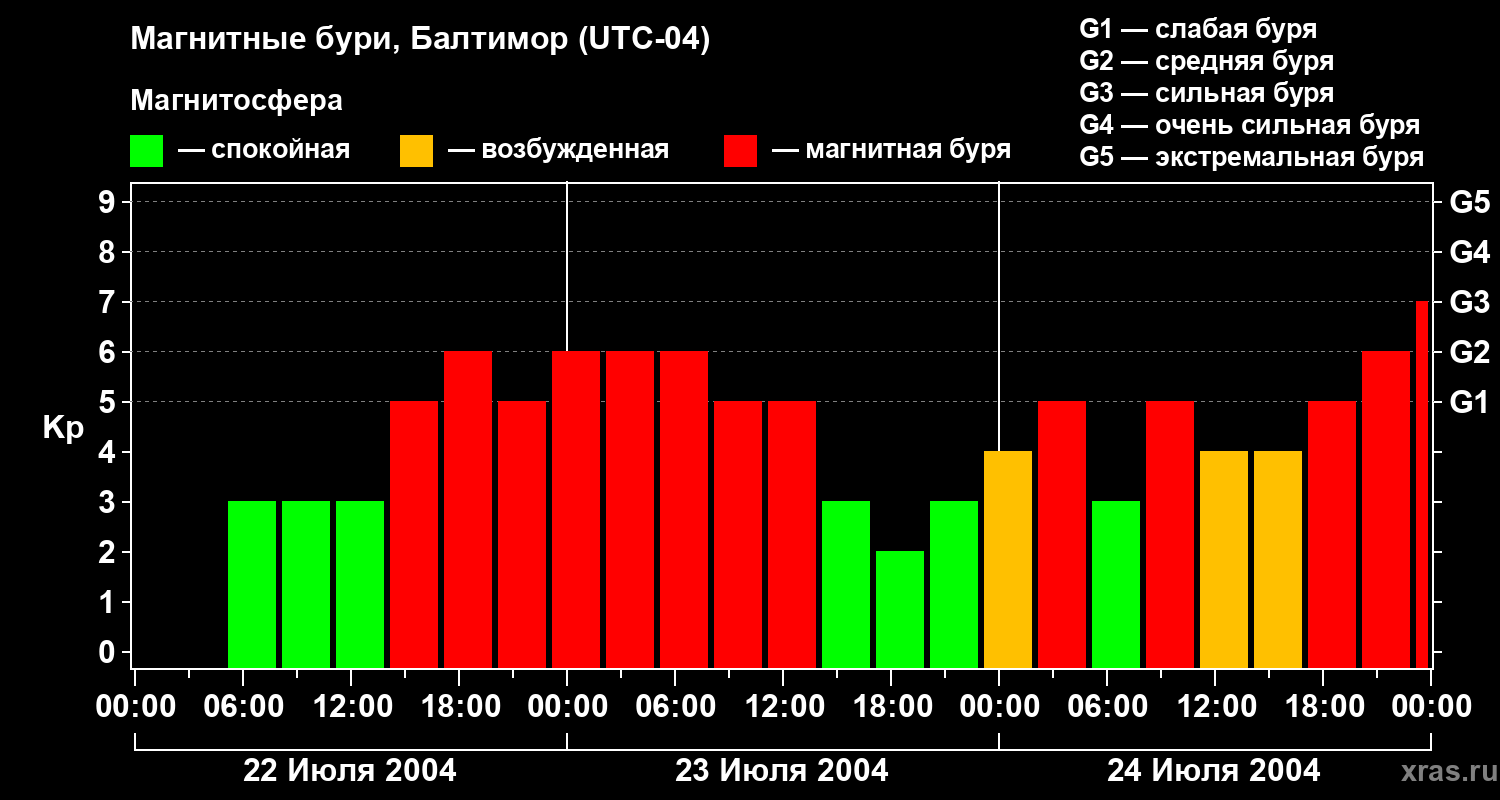Click the legend line 'G3 — сильная буря'

(x=1206, y=93)
